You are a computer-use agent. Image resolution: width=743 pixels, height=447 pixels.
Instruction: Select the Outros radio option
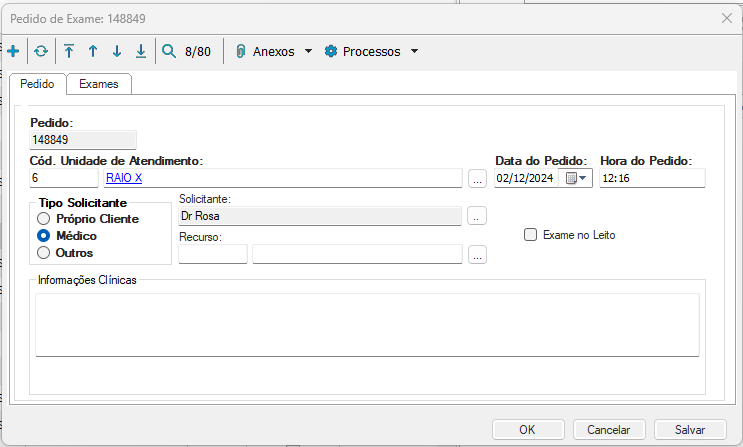point(43,252)
